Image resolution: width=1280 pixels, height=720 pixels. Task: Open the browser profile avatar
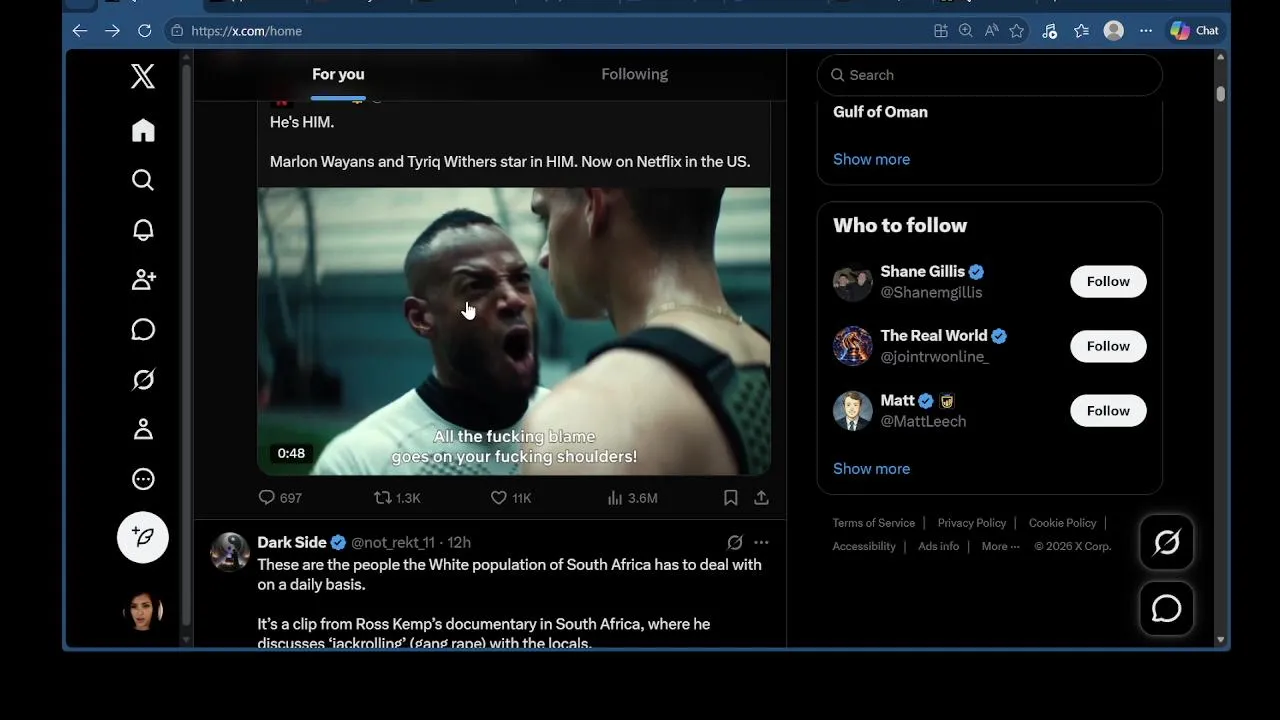pos(1114,31)
